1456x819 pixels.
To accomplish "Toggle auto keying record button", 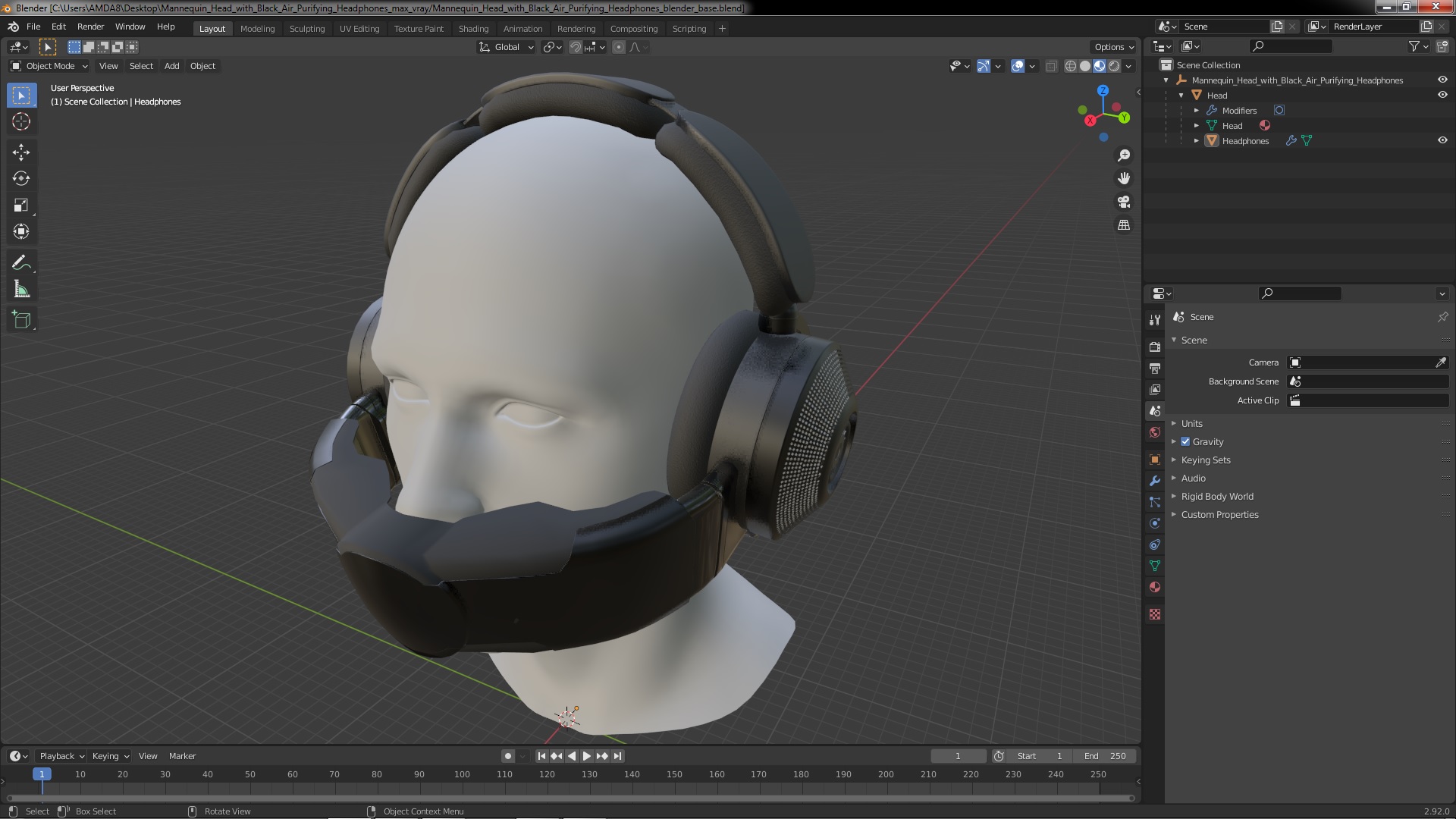I will tap(508, 756).
